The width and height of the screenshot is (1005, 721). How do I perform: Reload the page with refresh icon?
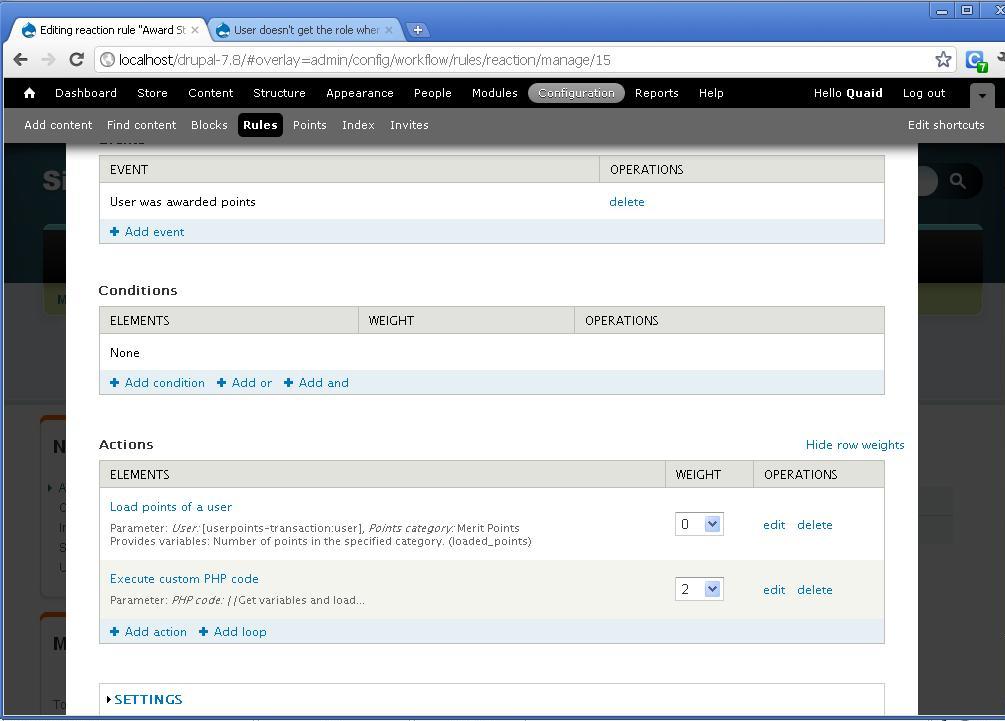pyautogui.click(x=76, y=60)
